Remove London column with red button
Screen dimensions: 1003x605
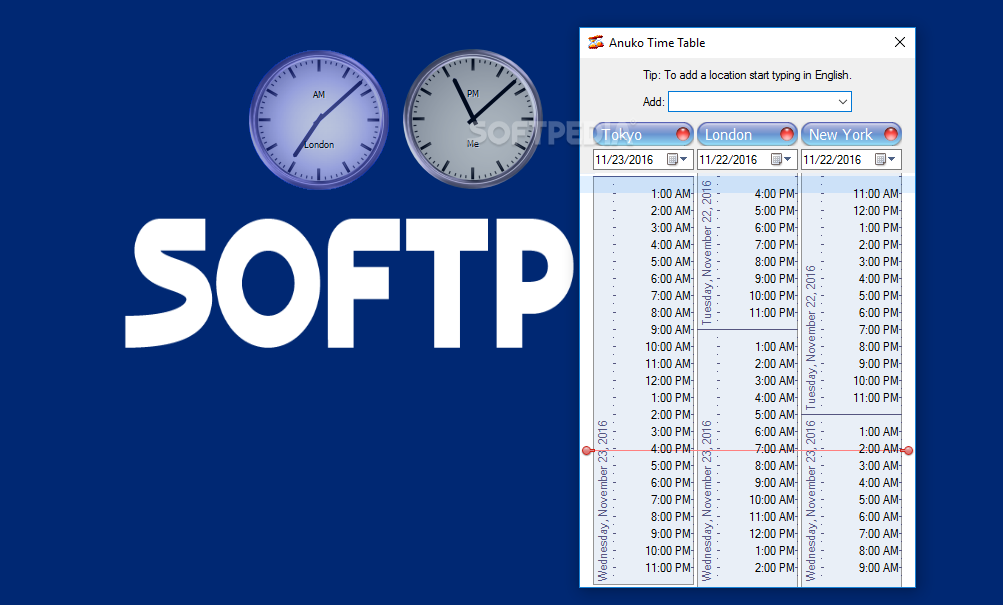tap(787, 134)
